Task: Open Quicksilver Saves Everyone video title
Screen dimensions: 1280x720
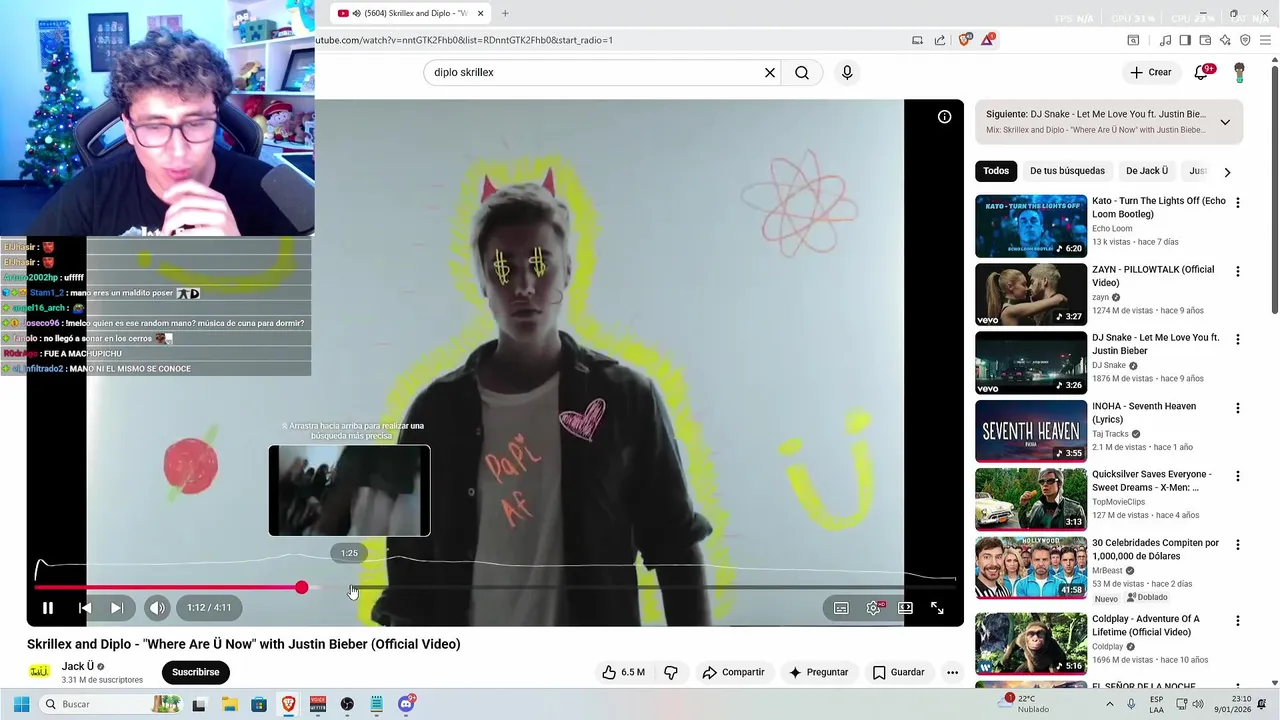Action: (1151, 481)
